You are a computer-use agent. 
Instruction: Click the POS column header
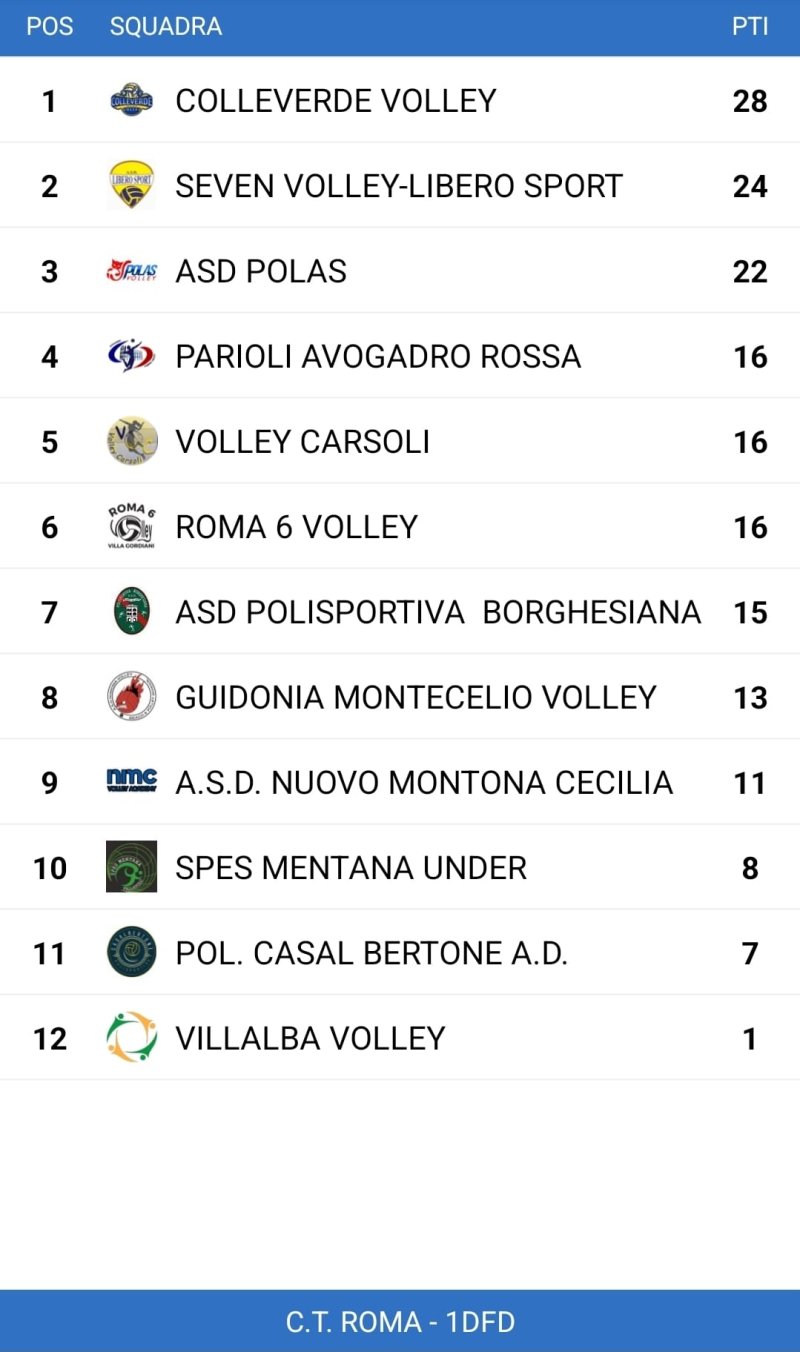(x=49, y=27)
